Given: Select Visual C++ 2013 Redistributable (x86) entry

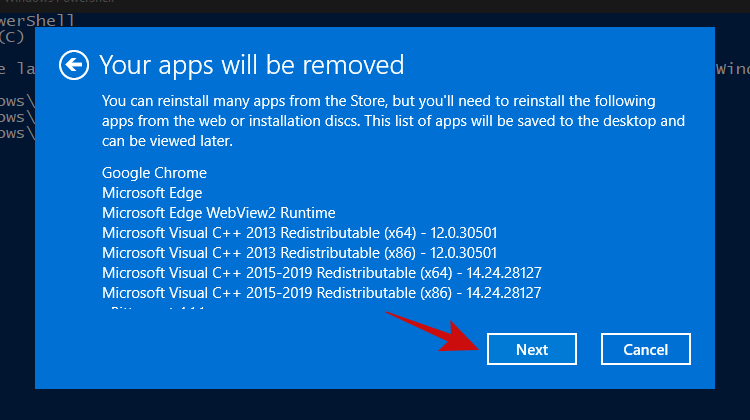Looking at the screenshot, I should tap(299, 253).
